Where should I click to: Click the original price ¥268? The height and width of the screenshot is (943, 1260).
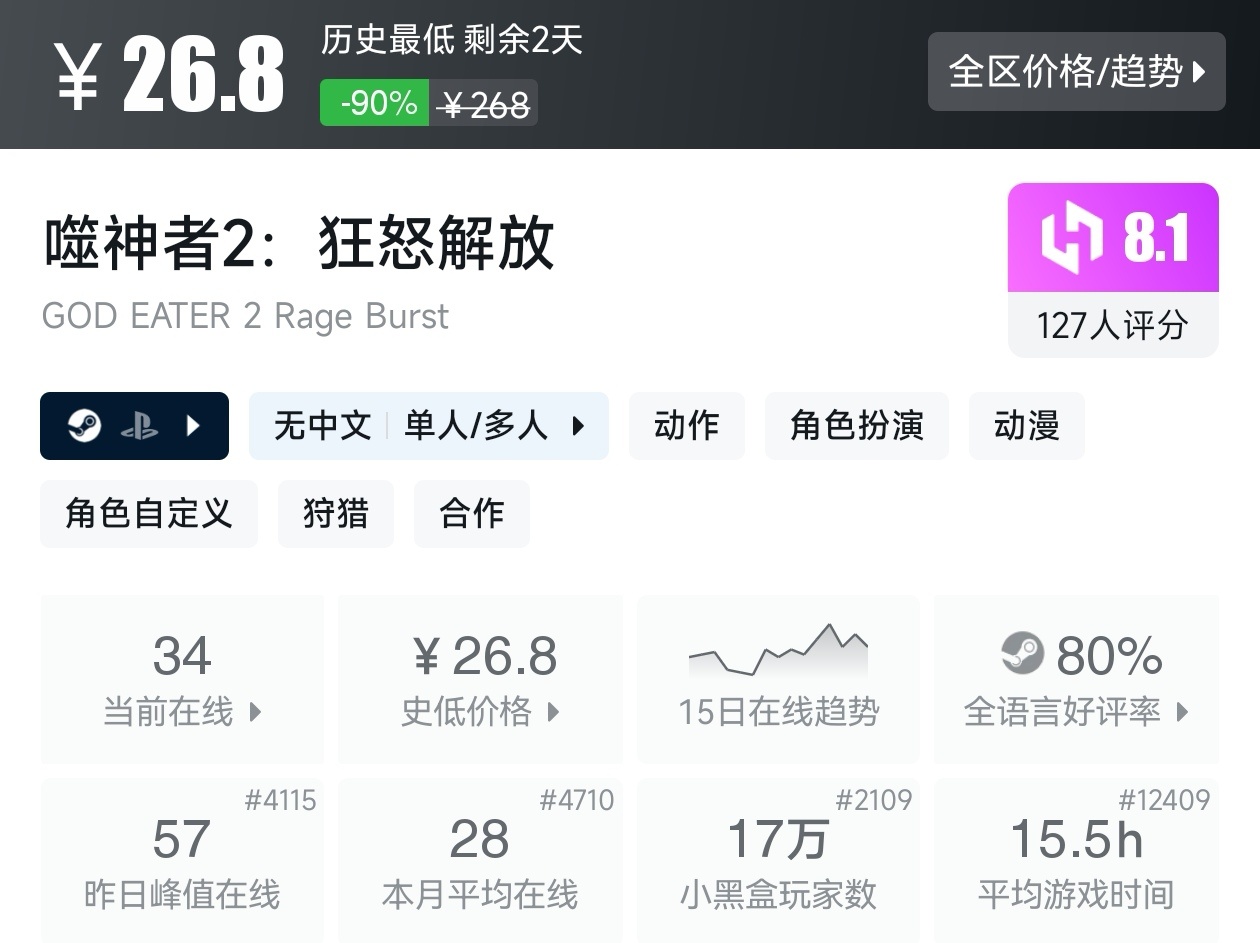pyautogui.click(x=485, y=103)
